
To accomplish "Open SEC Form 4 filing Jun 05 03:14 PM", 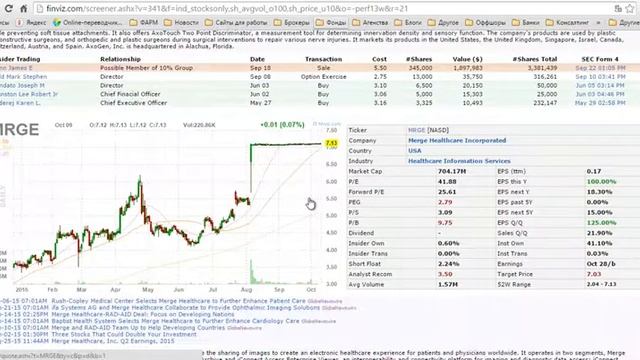I will pyautogui.click(x=600, y=85).
